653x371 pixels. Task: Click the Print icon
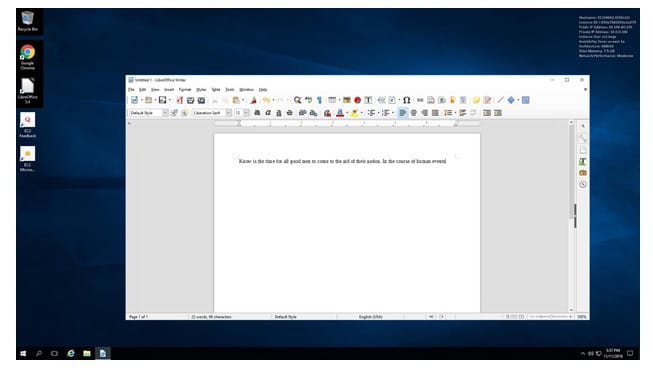(190, 100)
